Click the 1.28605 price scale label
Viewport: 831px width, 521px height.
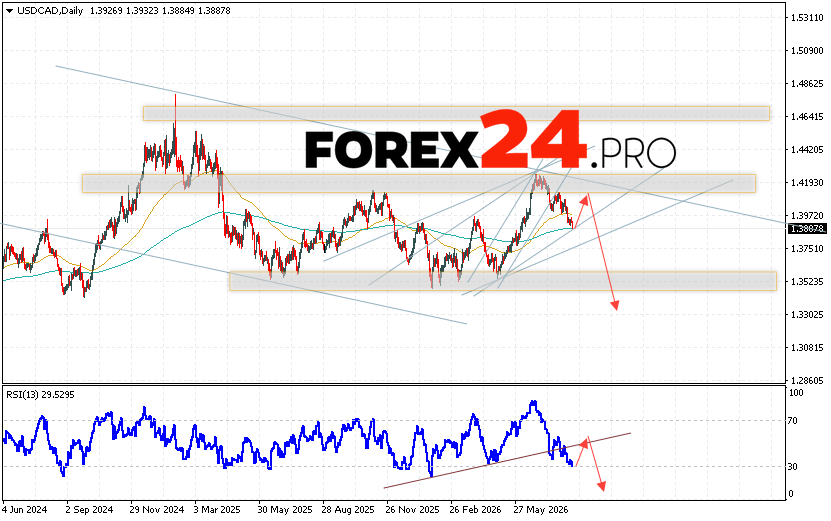coord(807,381)
